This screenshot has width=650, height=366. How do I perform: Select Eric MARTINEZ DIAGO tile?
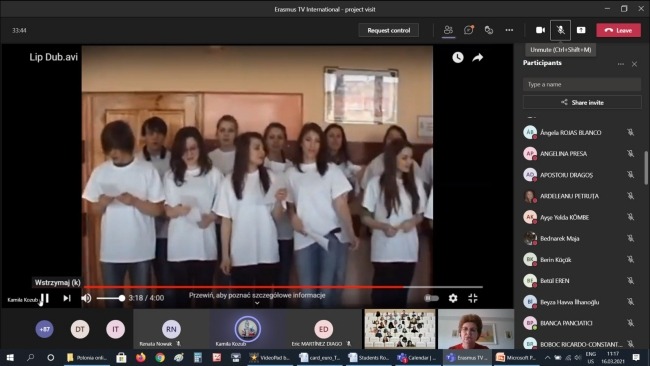323,329
